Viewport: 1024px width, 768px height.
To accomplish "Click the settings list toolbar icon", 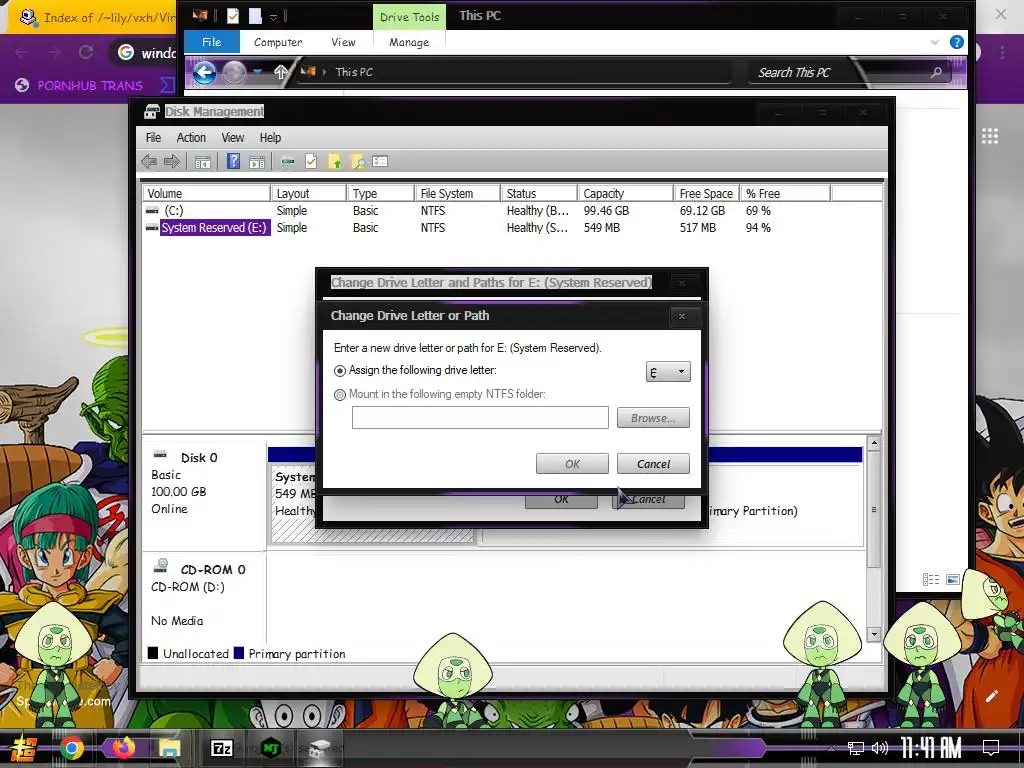I will (380, 161).
